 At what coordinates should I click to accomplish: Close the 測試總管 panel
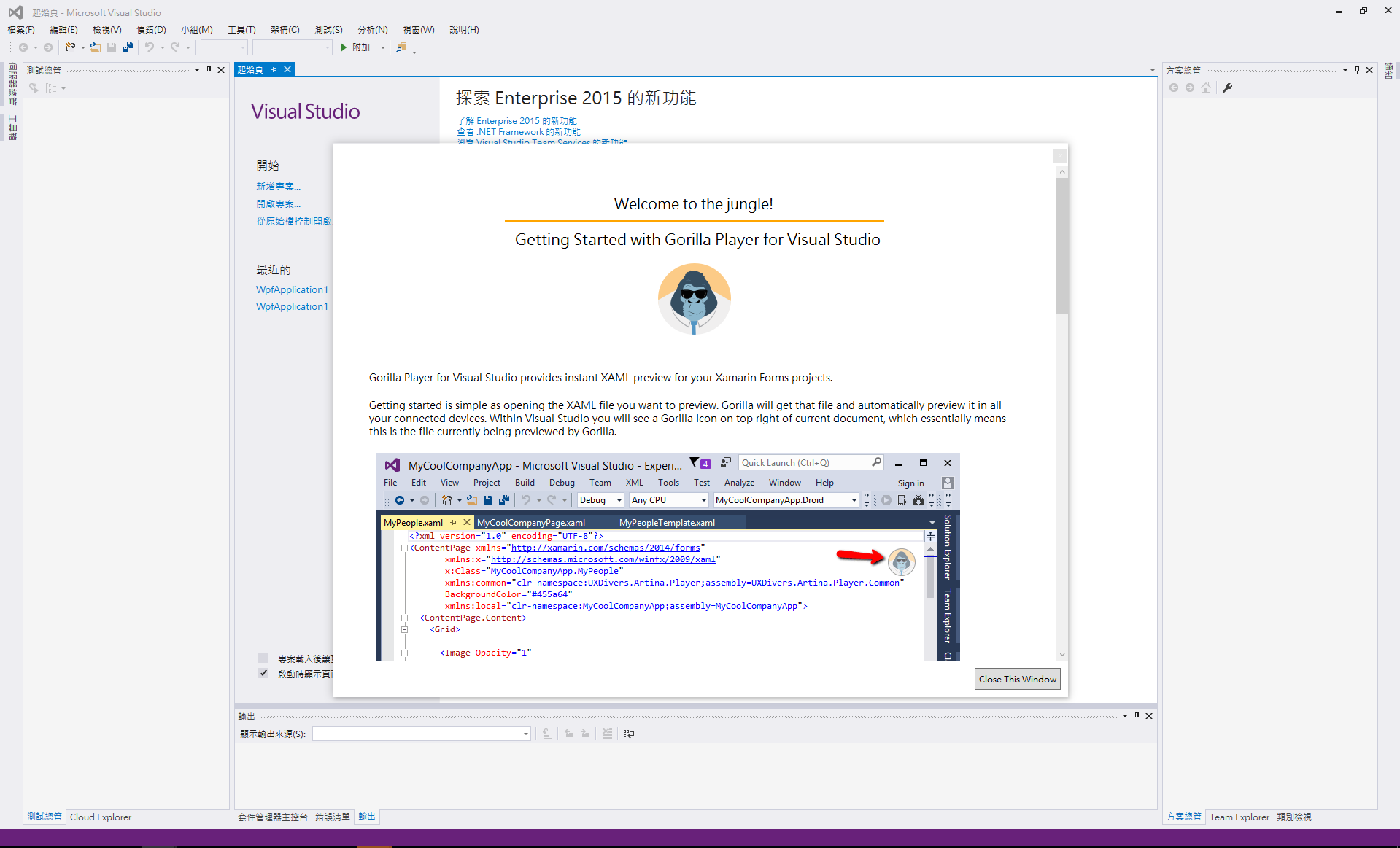221,70
